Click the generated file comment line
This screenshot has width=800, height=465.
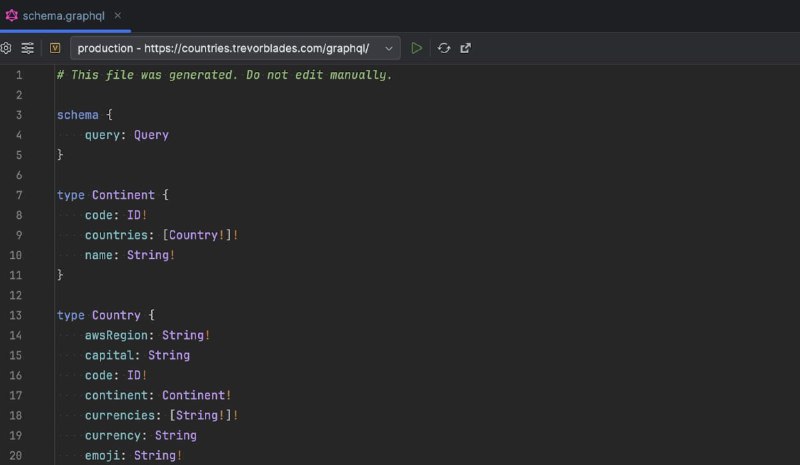point(224,75)
